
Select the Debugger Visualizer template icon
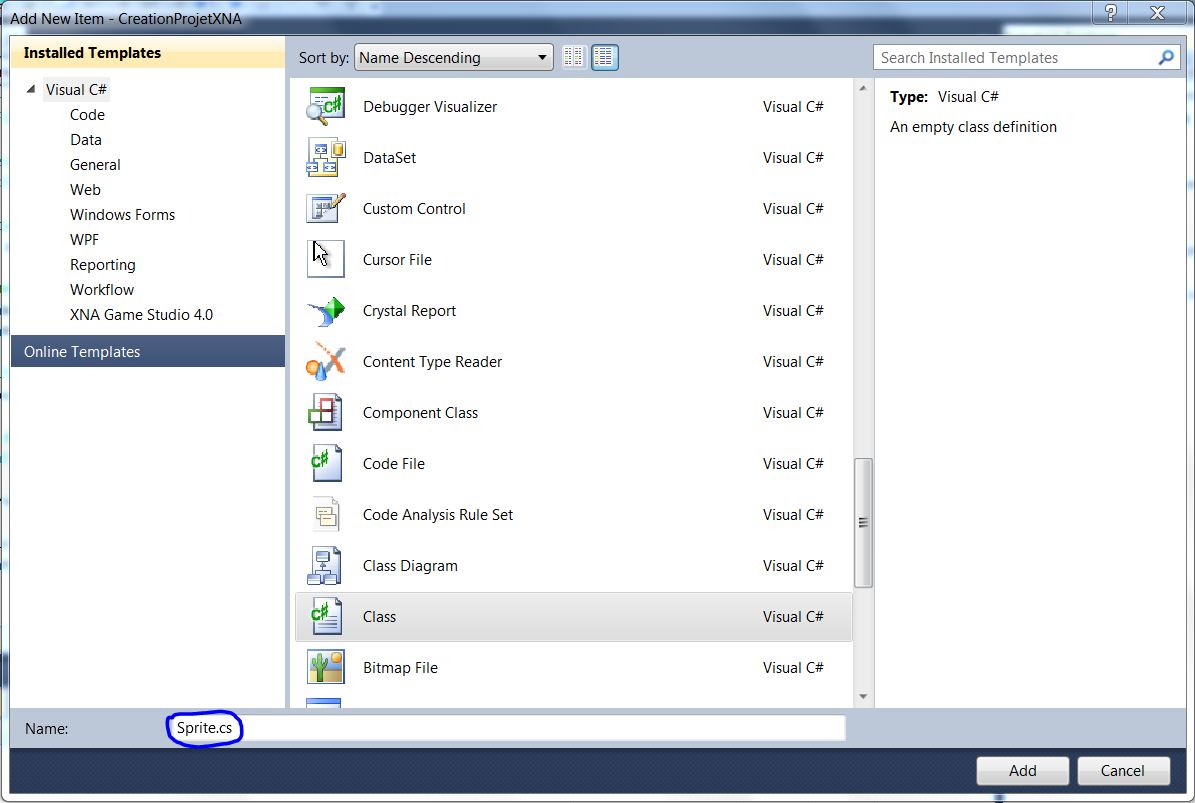326,106
